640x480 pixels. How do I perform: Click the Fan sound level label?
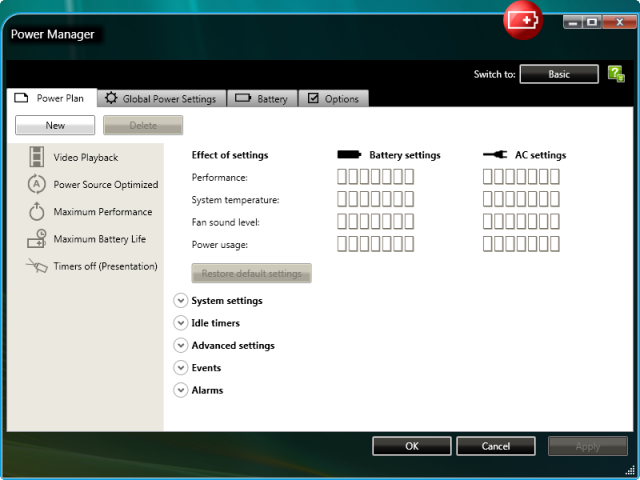[226, 222]
